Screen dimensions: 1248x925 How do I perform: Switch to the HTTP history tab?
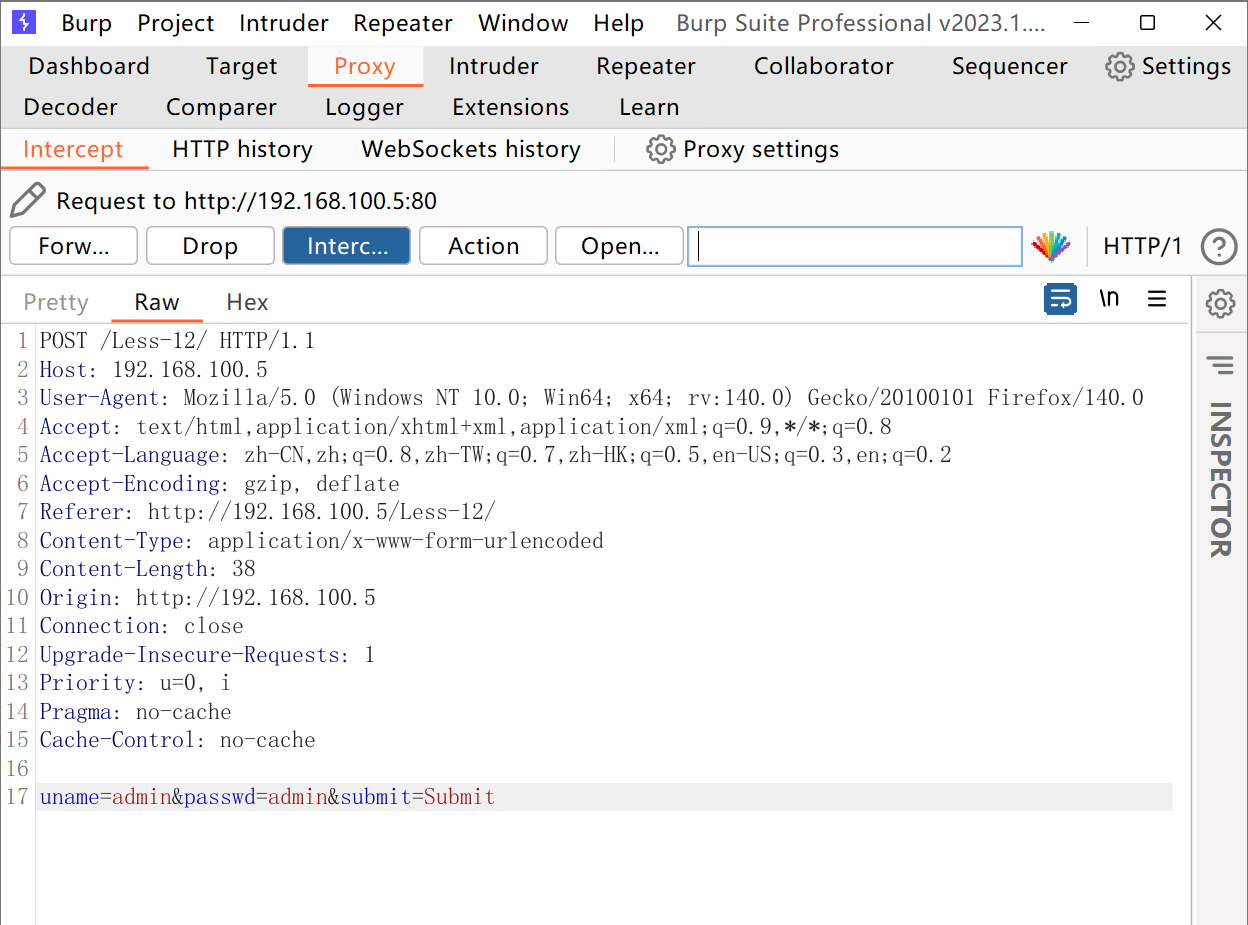pyautogui.click(x=241, y=149)
